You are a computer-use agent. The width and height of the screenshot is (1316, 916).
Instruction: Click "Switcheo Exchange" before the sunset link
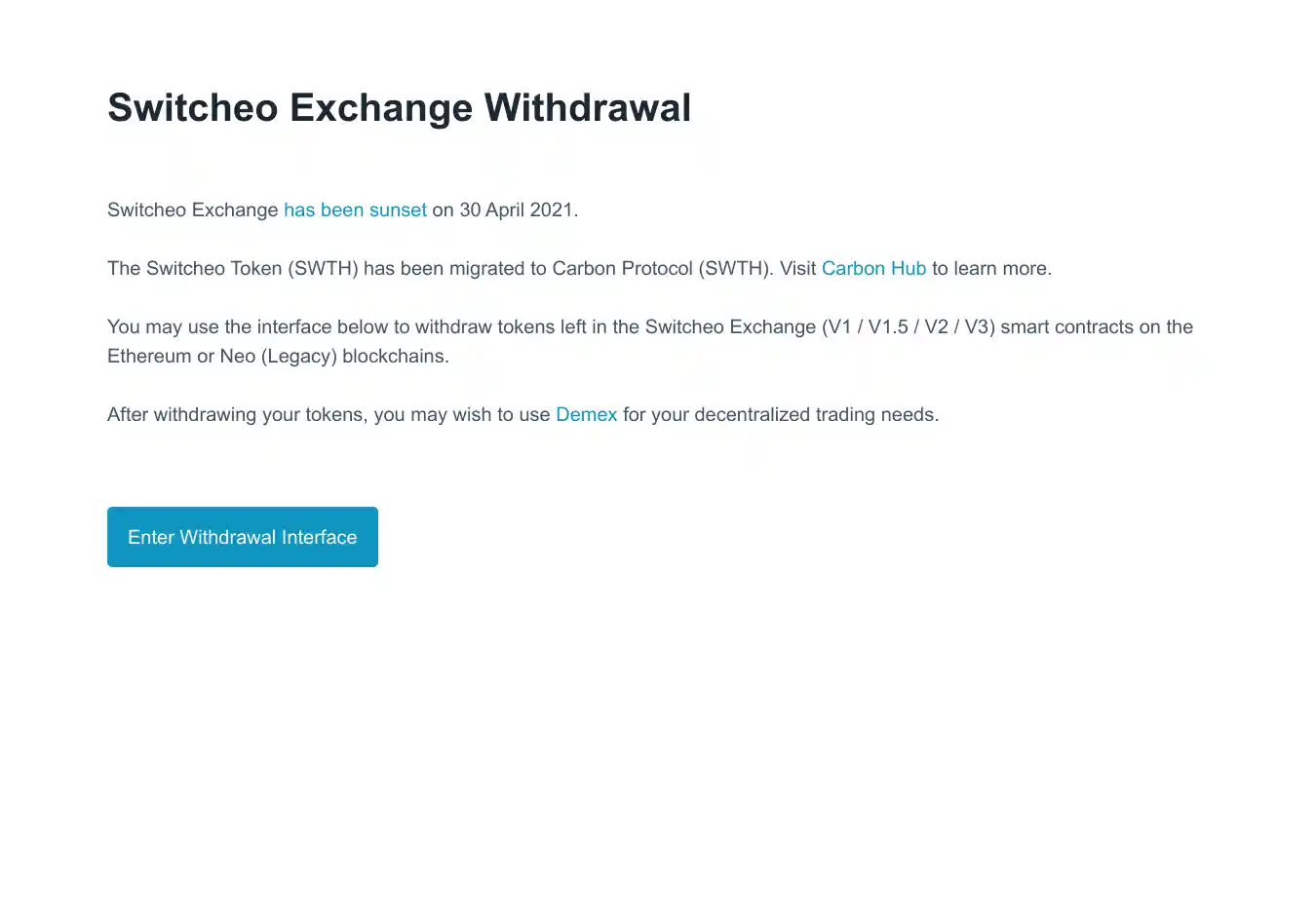coord(192,210)
